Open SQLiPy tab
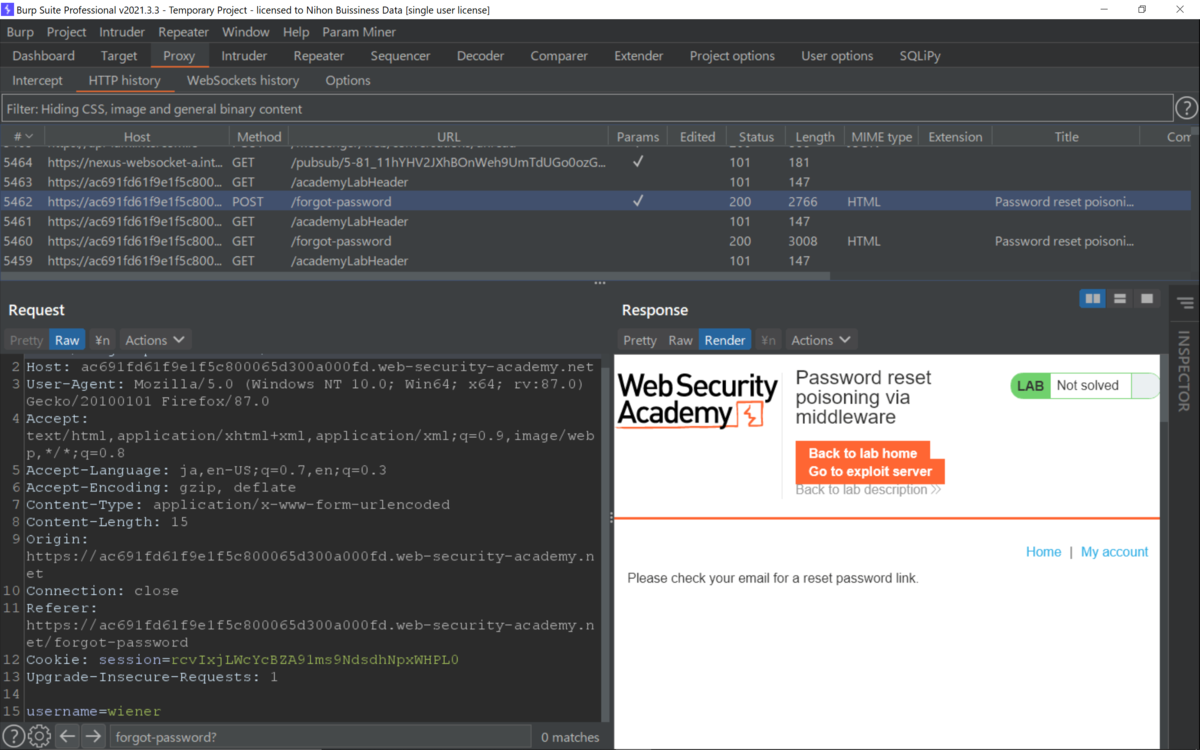Viewport: 1200px width, 750px height. click(919, 56)
